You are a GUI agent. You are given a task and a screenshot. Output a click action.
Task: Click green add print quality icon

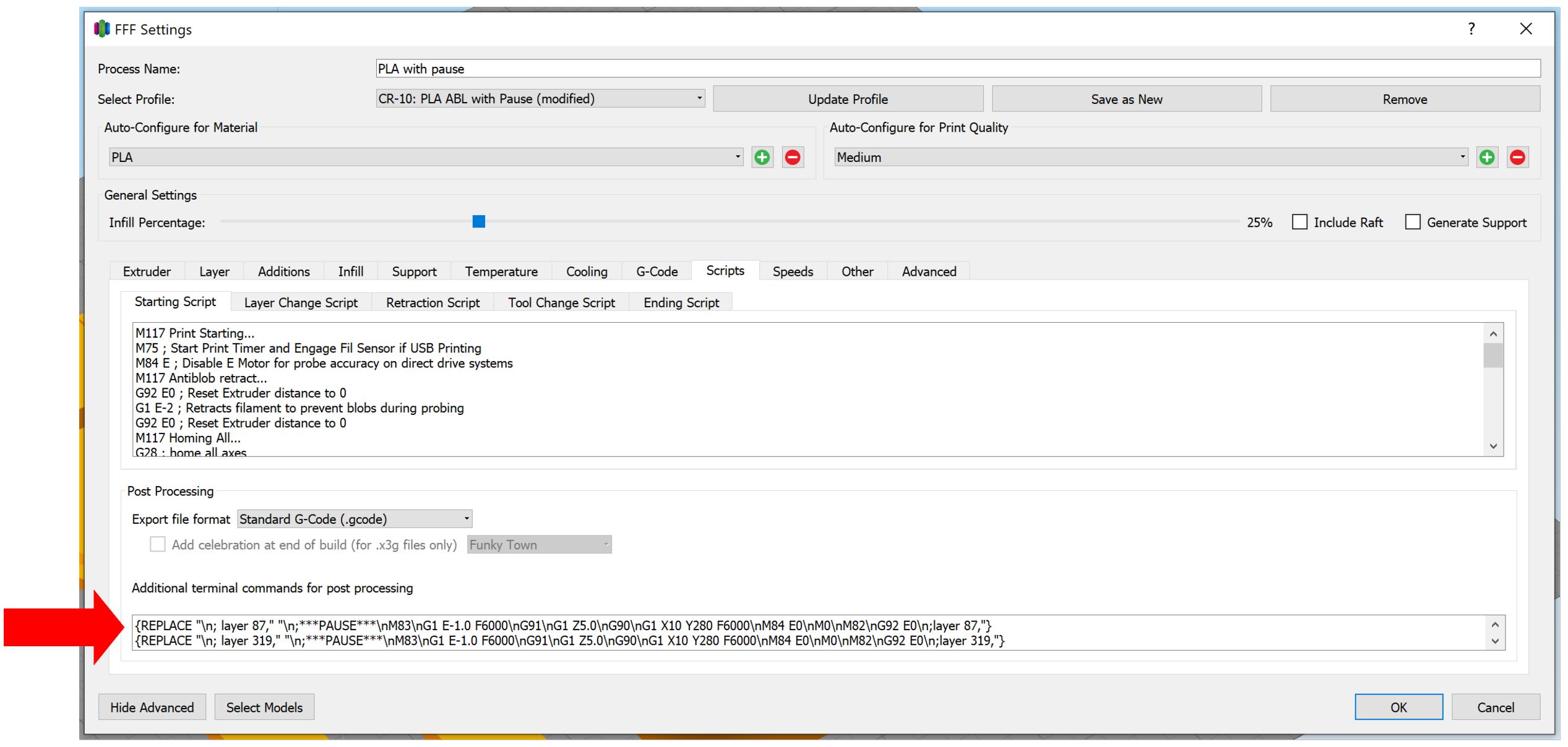[x=1486, y=157]
